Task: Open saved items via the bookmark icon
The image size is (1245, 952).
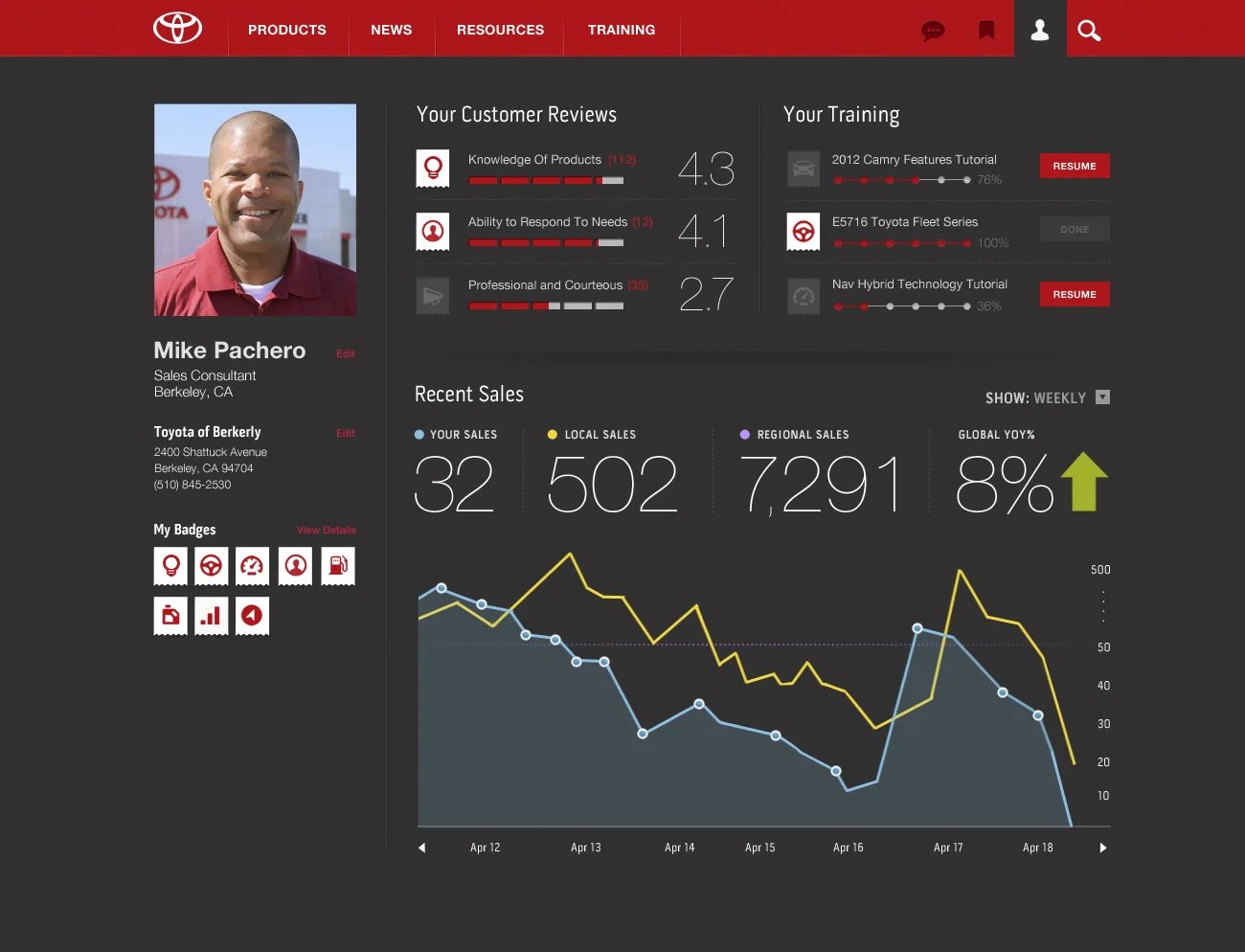Action: (x=986, y=31)
